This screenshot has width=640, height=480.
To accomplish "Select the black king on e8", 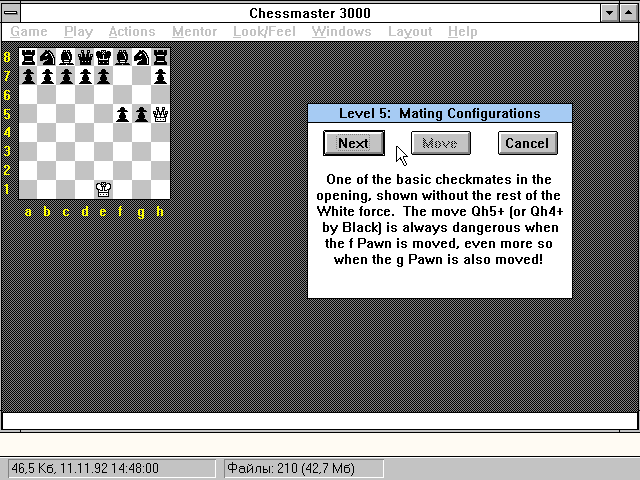I will pos(104,58).
